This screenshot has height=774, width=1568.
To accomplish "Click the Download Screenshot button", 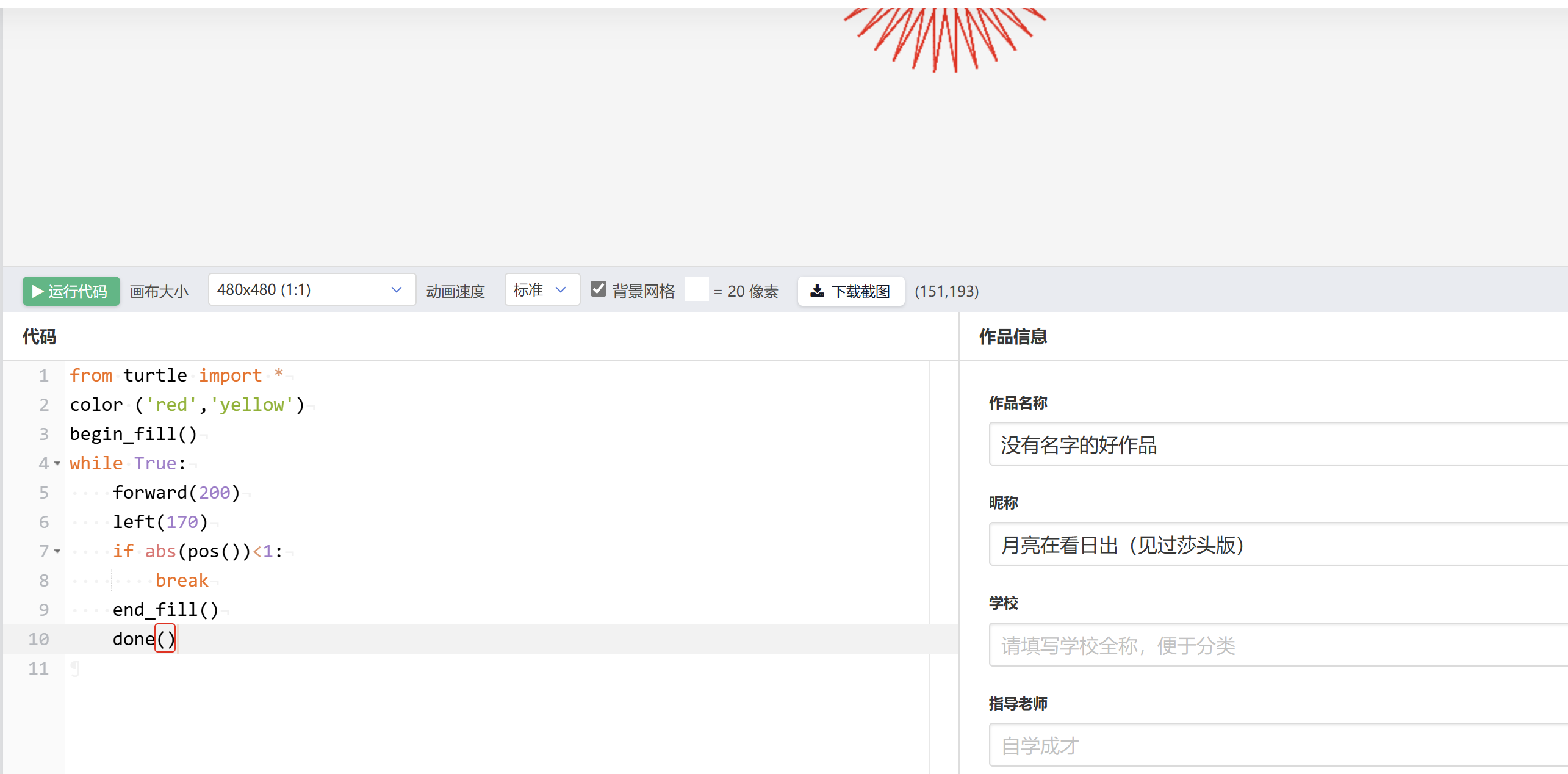I will point(851,291).
